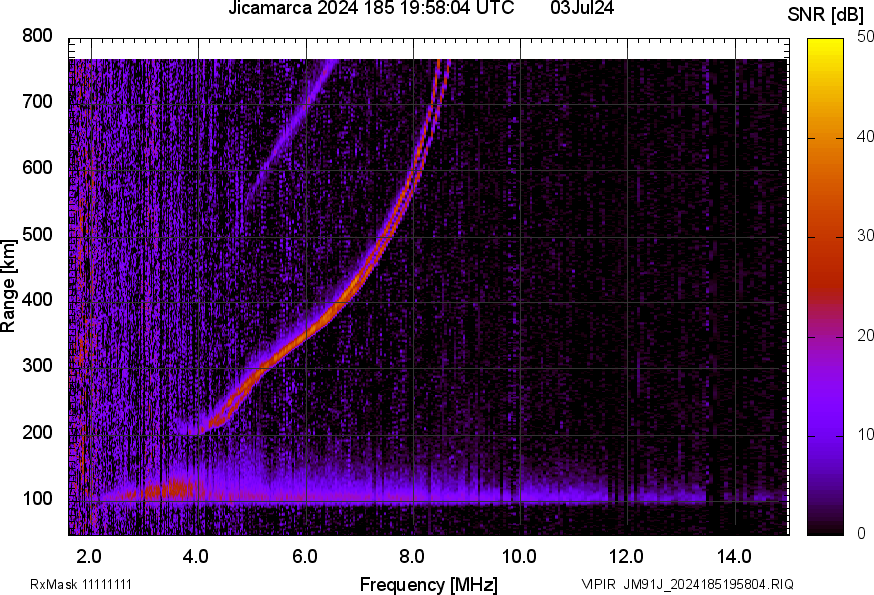
Task: Click the y-axis tick label '200'
Action: 37,432
